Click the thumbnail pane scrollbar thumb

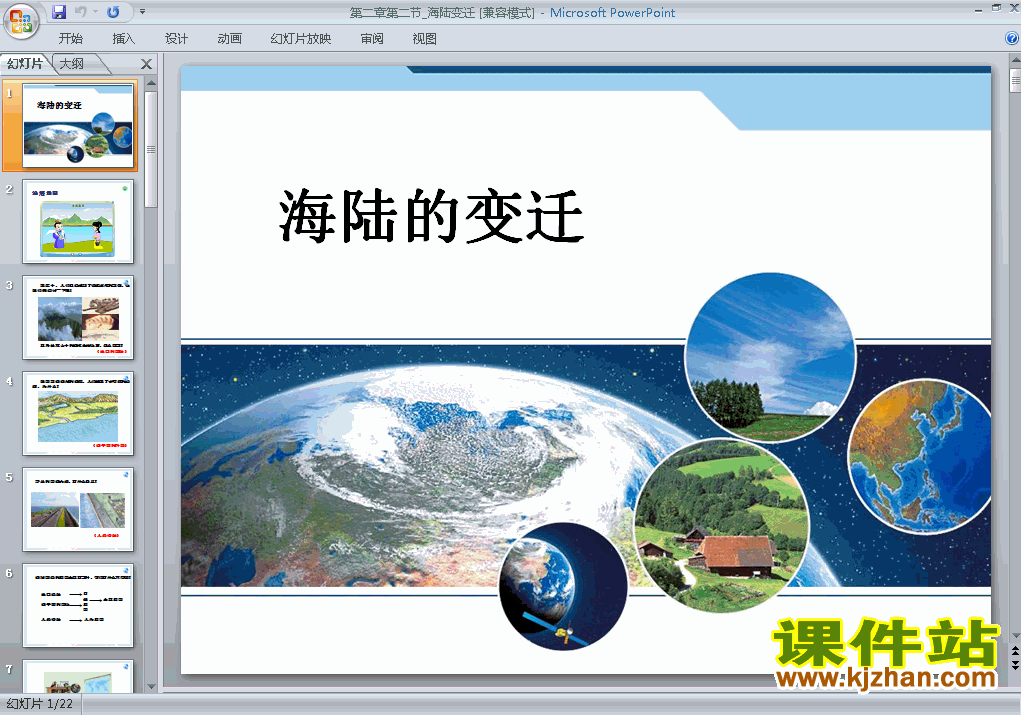[151, 149]
